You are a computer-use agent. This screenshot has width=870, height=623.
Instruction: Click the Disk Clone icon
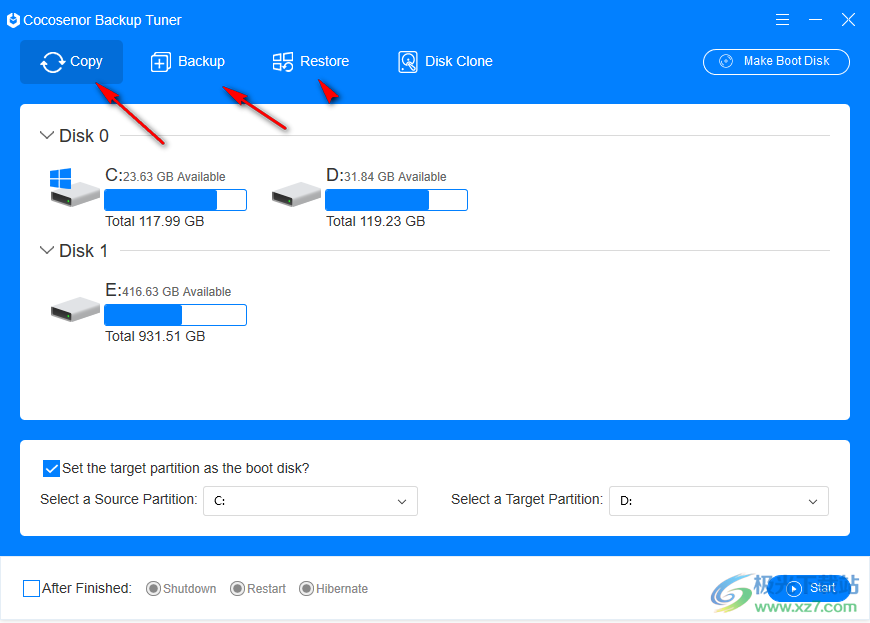[x=408, y=62]
